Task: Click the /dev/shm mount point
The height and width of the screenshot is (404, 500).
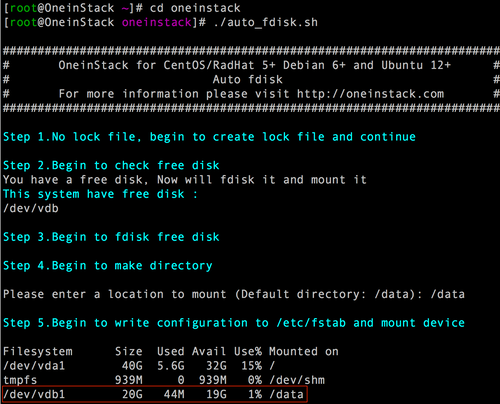Action: 297,380
